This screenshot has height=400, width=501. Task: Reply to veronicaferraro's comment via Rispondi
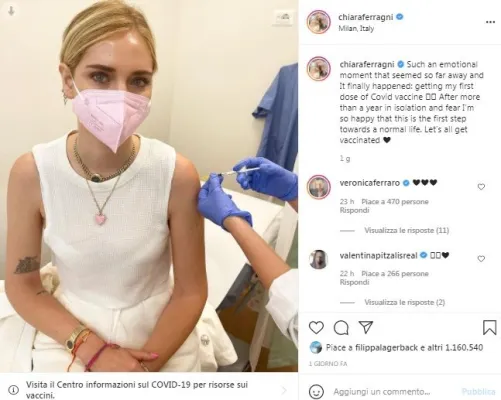354,210
